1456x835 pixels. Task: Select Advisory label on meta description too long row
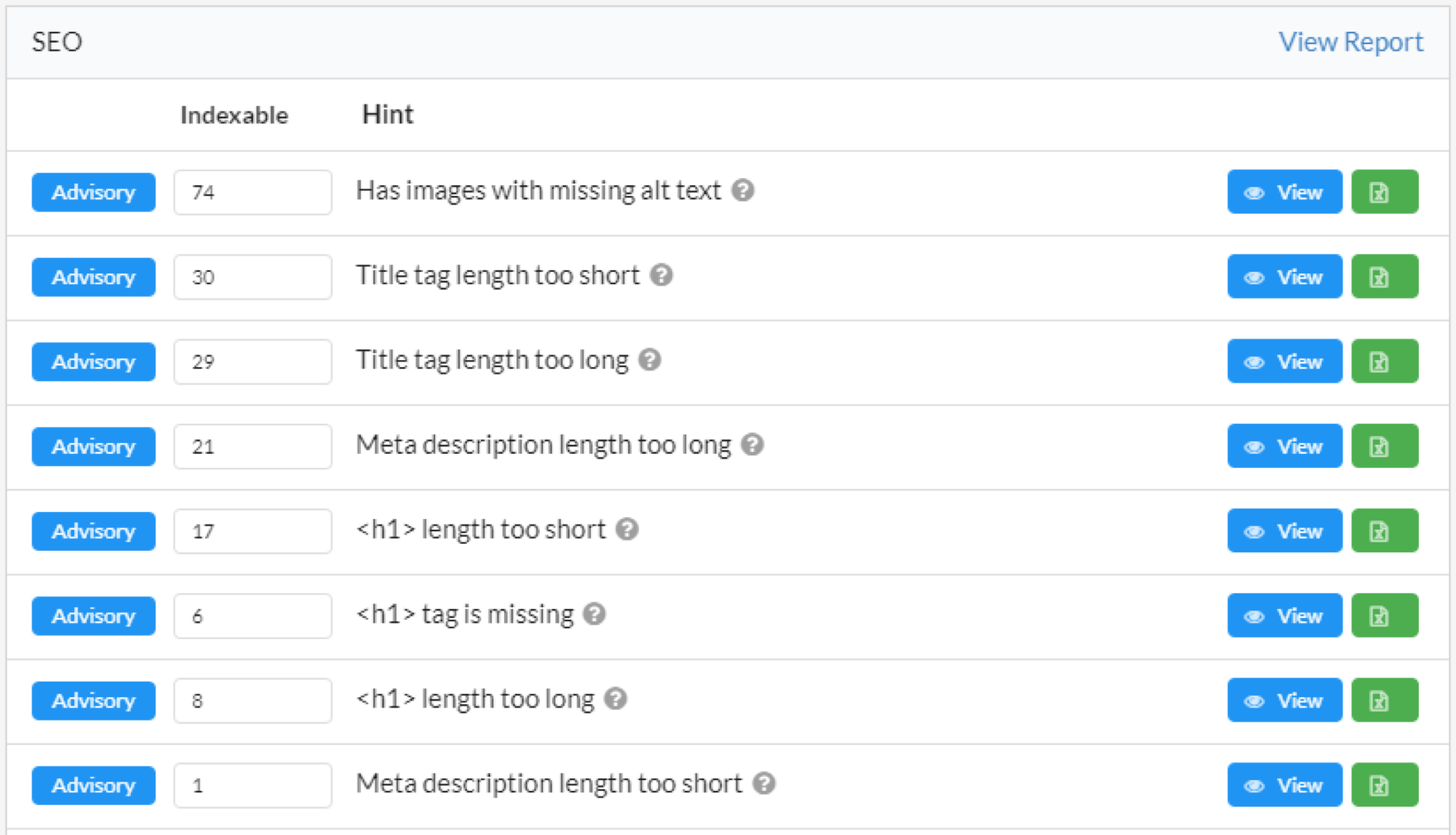[x=93, y=446]
